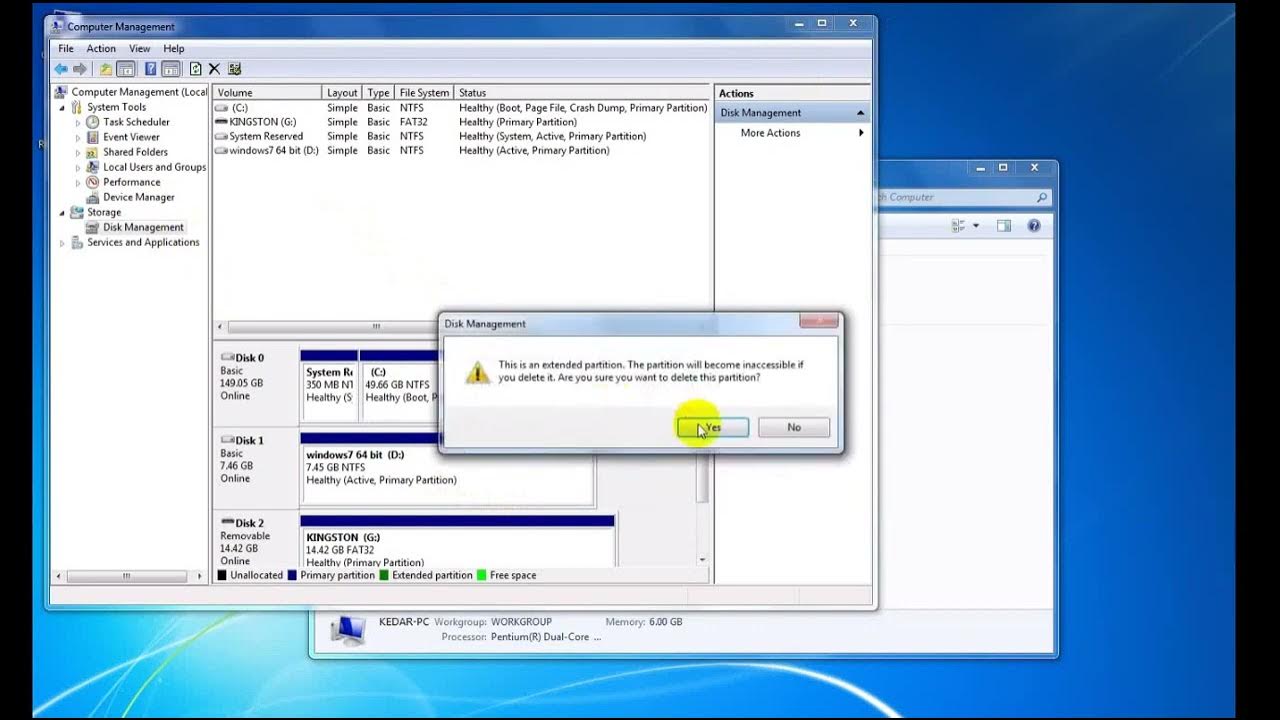Screen dimensions: 1280x720
Task: Expand the Task Scheduler node
Action: click(78, 122)
